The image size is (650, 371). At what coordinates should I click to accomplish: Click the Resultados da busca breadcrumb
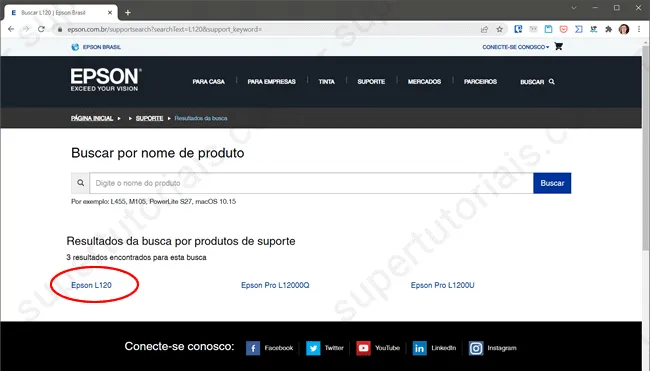click(201, 118)
